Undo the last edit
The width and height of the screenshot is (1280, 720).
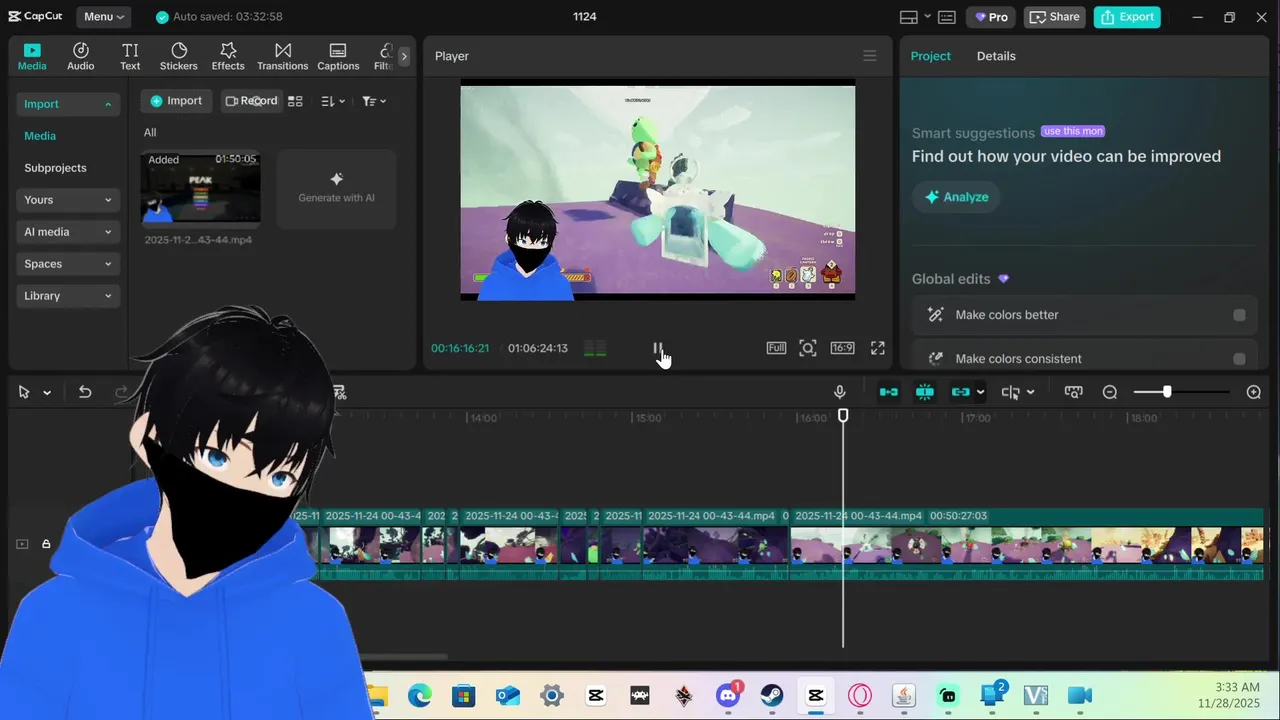click(85, 392)
